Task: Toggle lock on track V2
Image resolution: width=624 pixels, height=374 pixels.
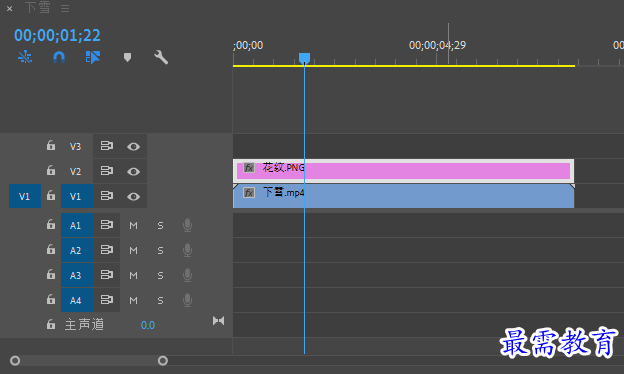Action: click(51, 171)
